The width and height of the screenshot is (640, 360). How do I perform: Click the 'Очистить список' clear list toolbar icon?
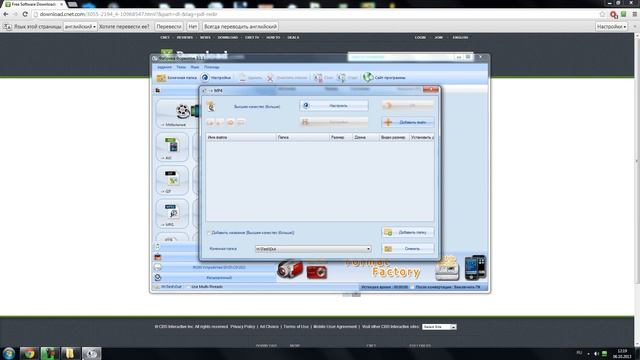point(287,78)
